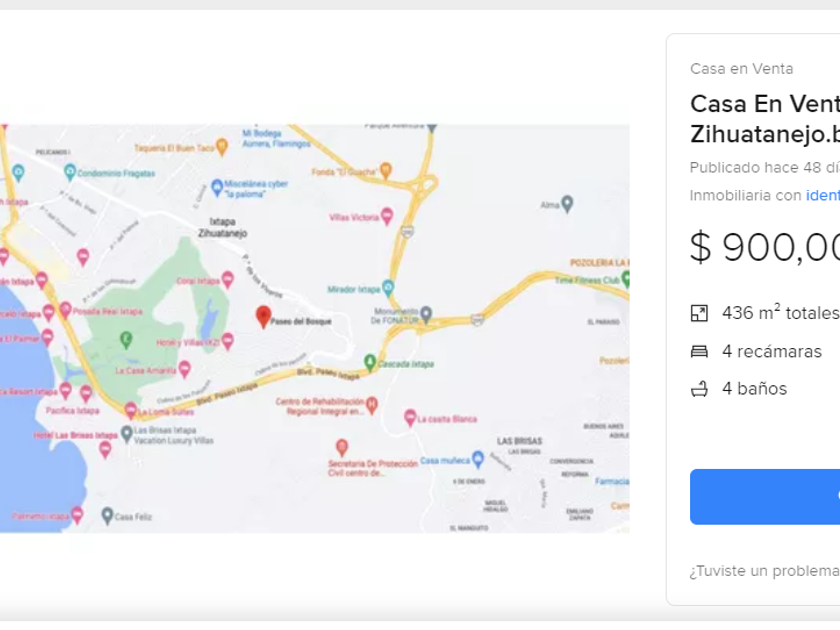Screen dimensions: 840x630
Task: Select the Taqueria El Buen Taco marker
Action: click(222, 147)
